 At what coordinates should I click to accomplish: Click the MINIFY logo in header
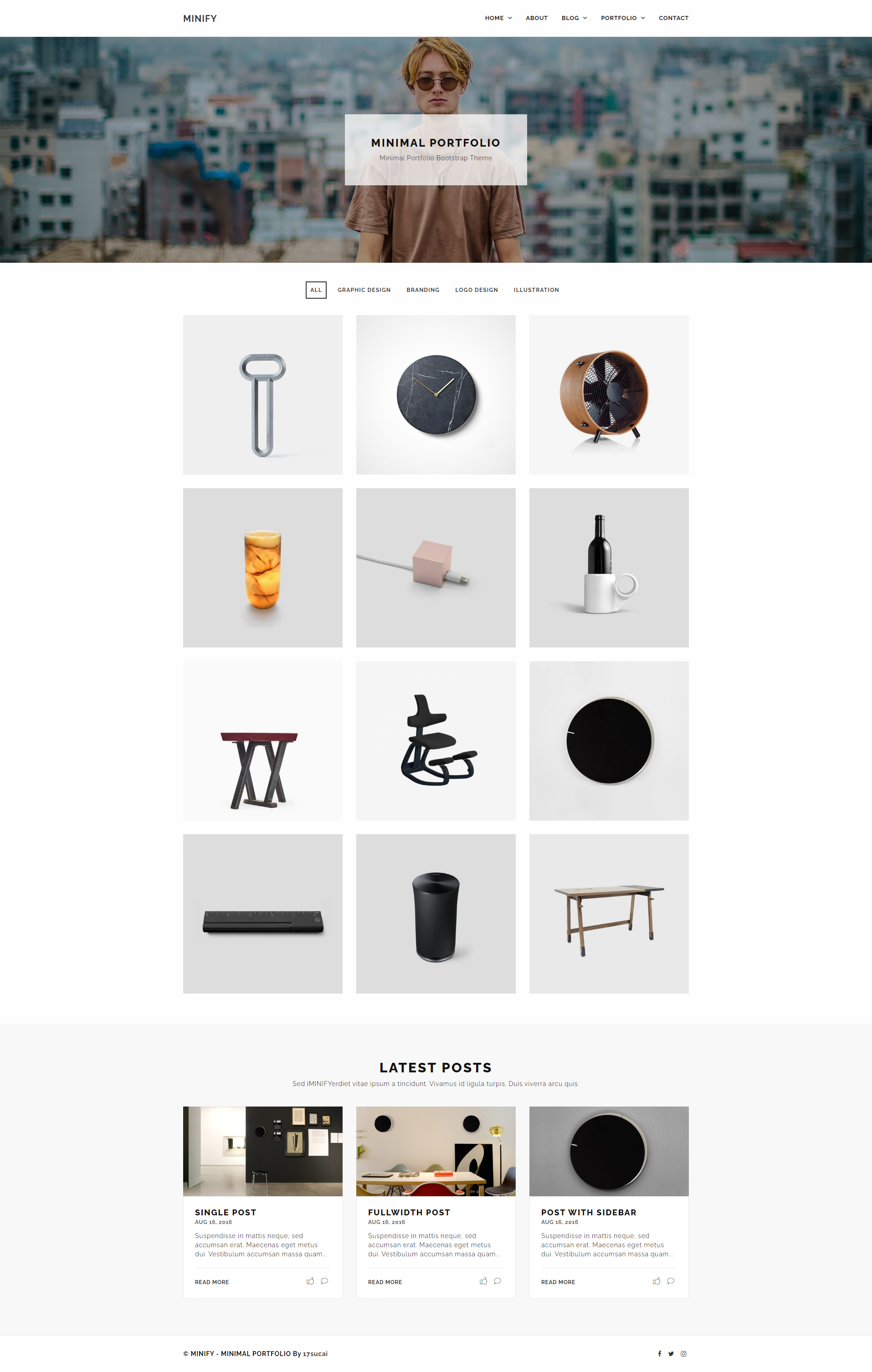click(200, 18)
